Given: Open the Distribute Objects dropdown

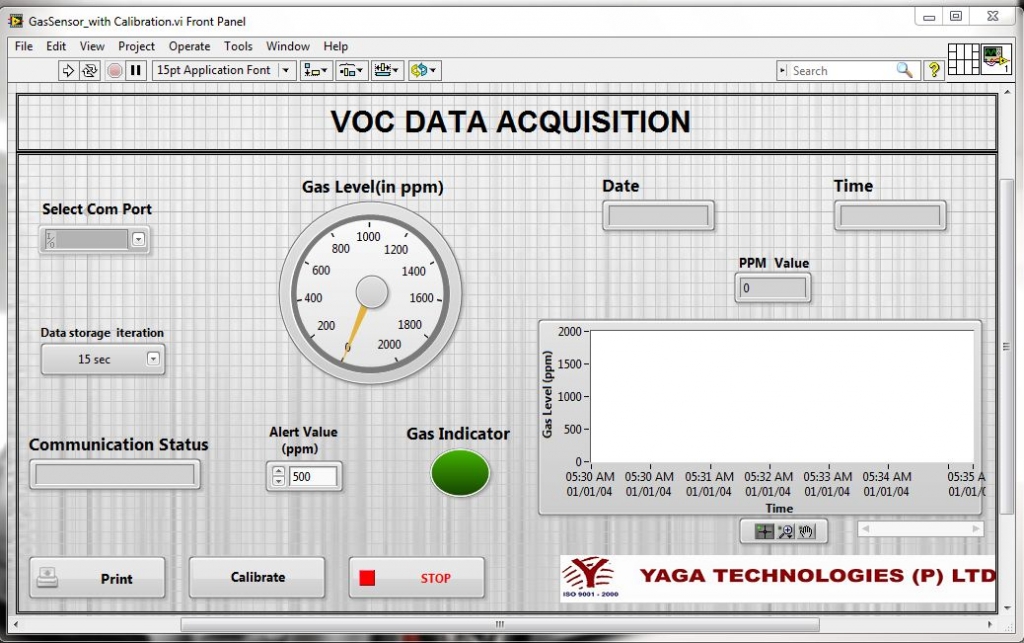Looking at the screenshot, I should (x=351, y=70).
